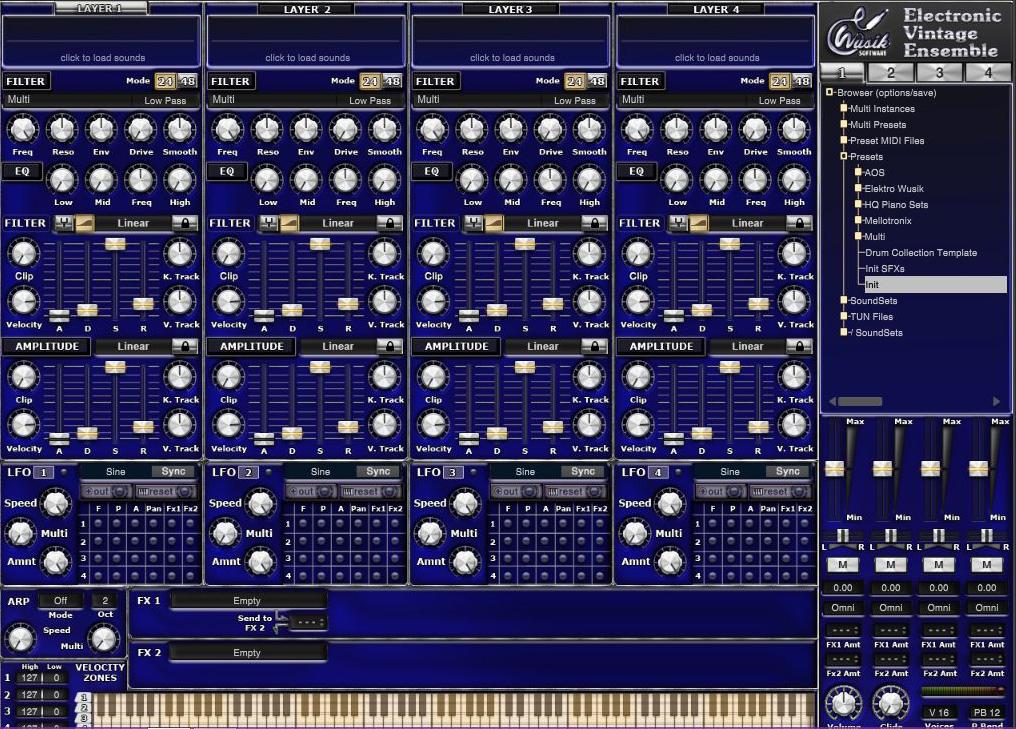Select filter Mode 24 on Layer 1
Image resolution: width=1016 pixels, height=729 pixels.
pyautogui.click(x=165, y=81)
